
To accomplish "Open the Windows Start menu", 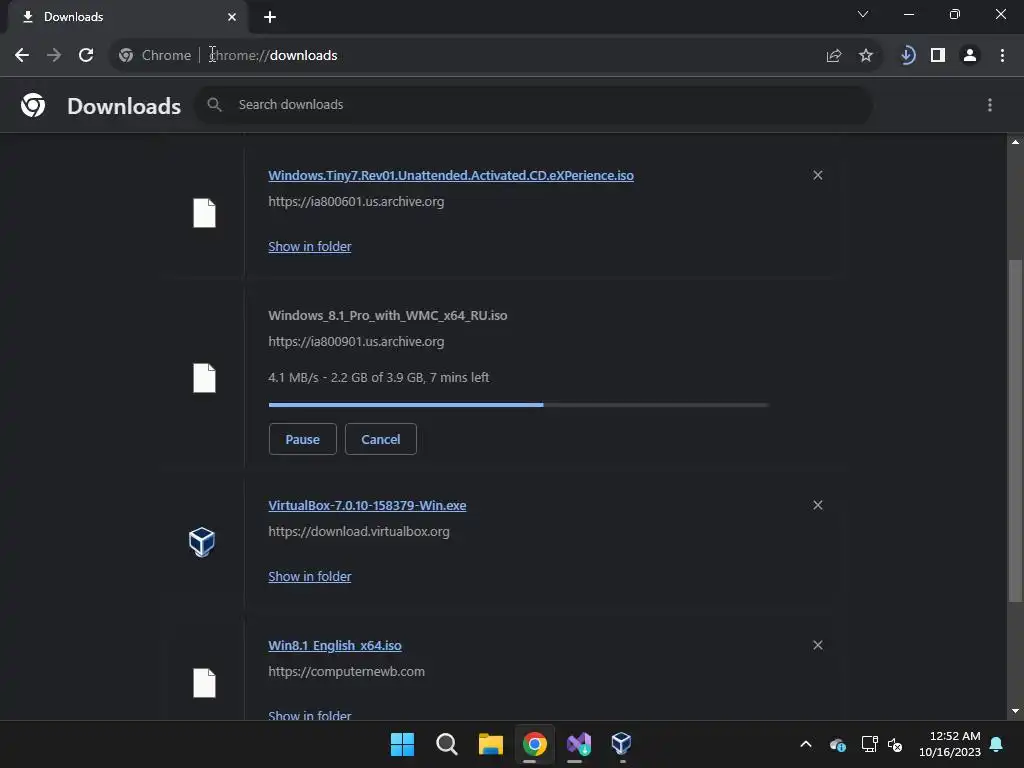I will [x=402, y=744].
